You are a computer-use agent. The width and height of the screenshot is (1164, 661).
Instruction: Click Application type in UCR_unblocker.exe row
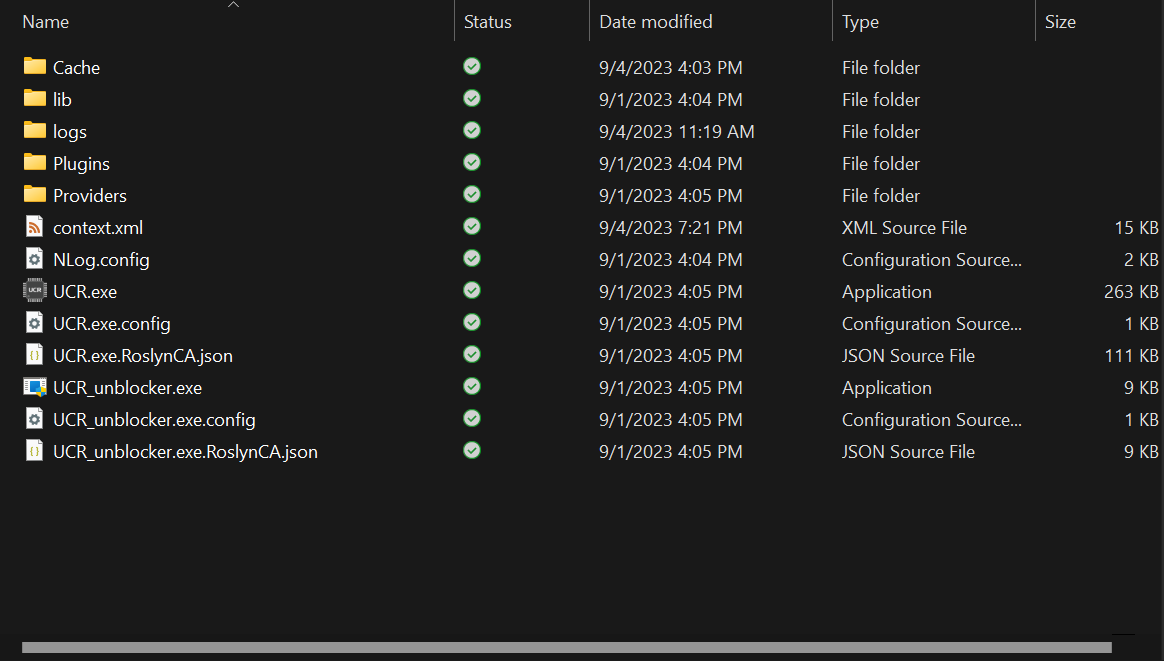click(886, 388)
